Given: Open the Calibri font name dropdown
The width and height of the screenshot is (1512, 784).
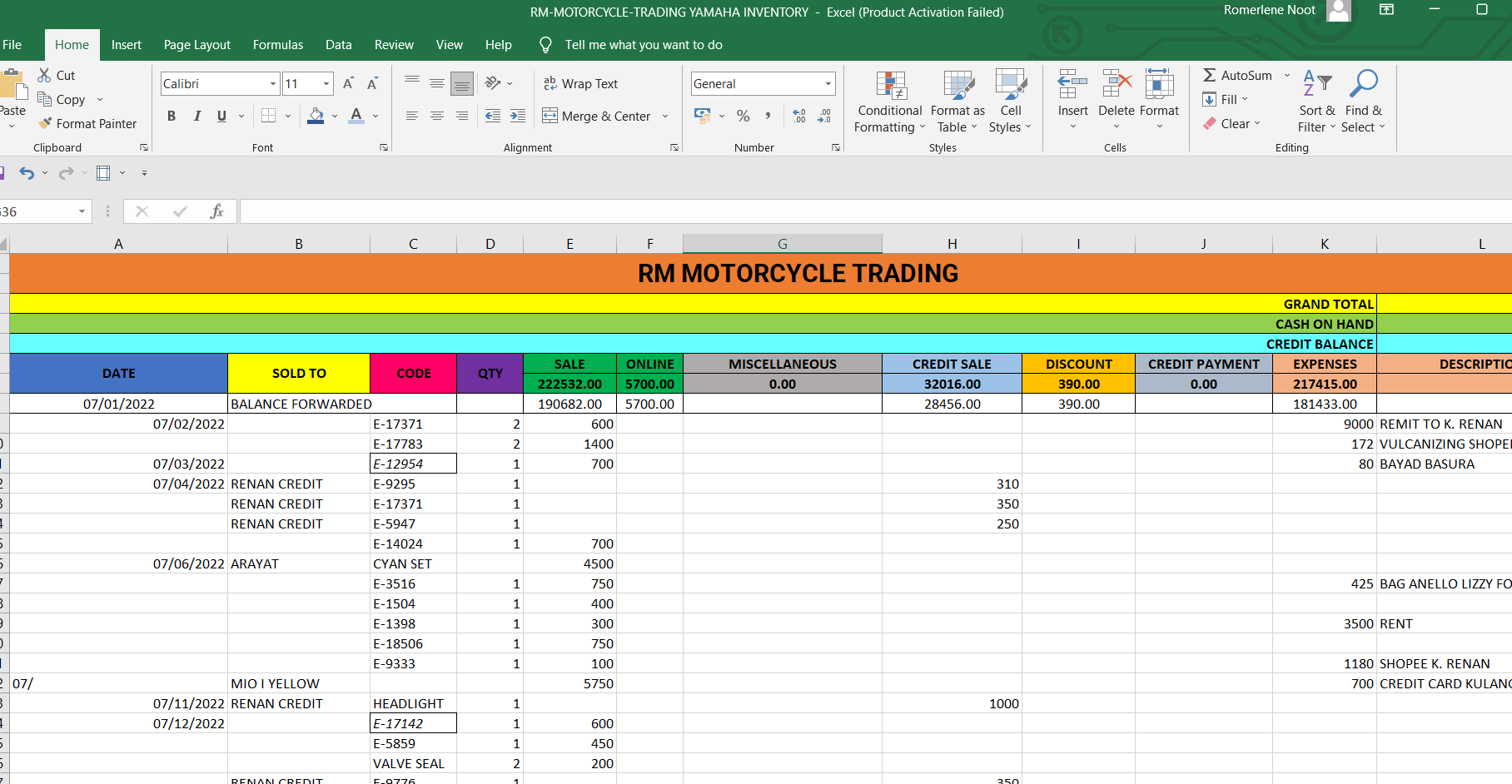Looking at the screenshot, I should (272, 83).
